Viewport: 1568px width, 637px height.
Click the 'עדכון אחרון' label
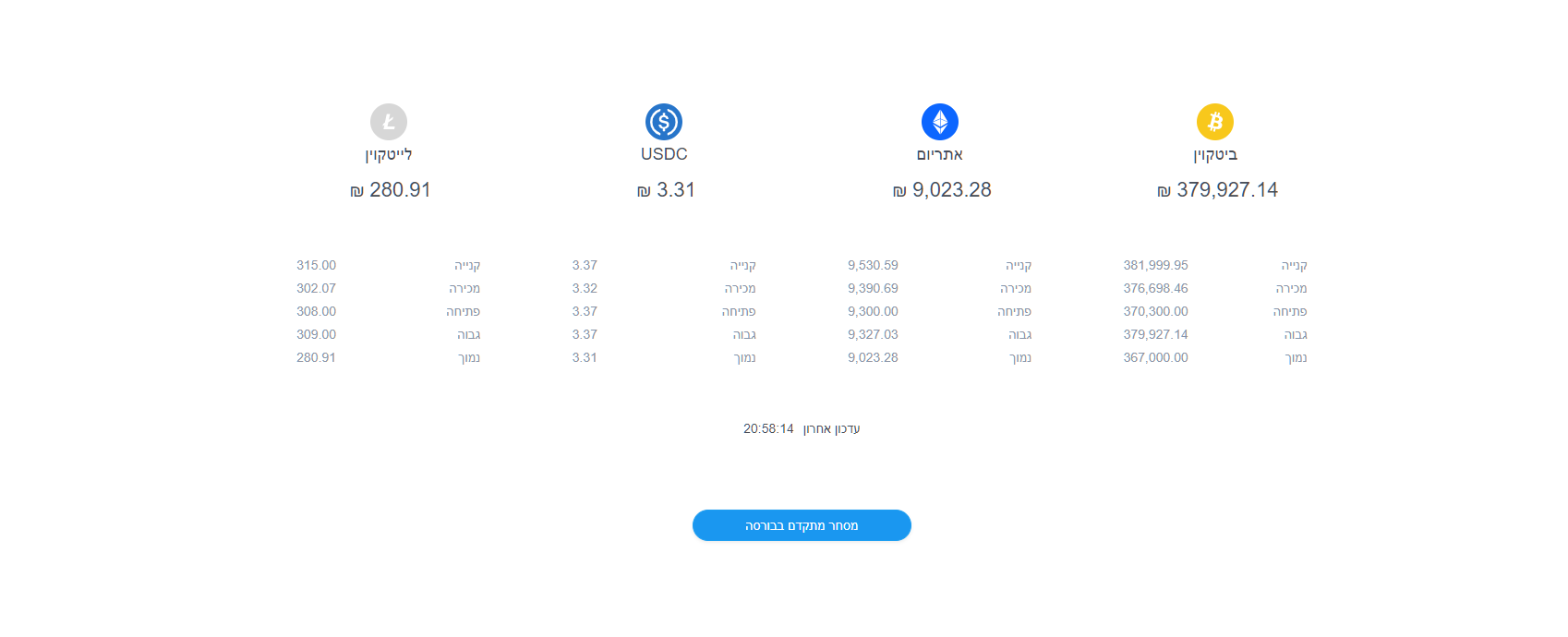831,428
